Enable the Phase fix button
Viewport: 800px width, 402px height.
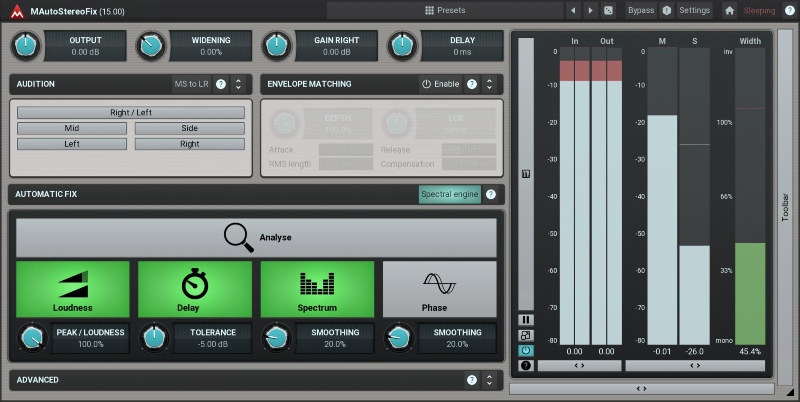[439, 290]
